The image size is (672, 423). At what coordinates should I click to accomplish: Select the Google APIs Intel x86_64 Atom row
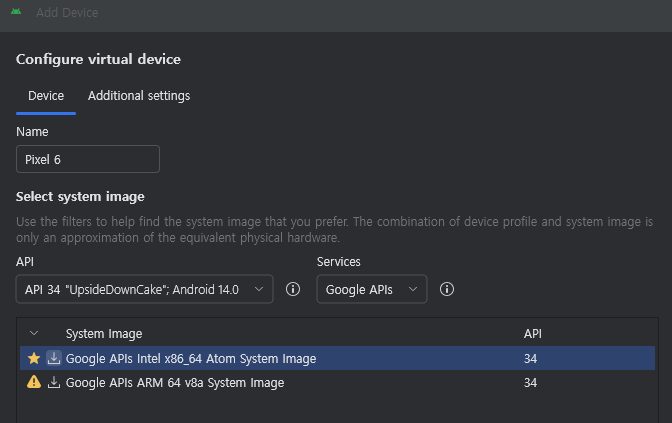pyautogui.click(x=337, y=358)
